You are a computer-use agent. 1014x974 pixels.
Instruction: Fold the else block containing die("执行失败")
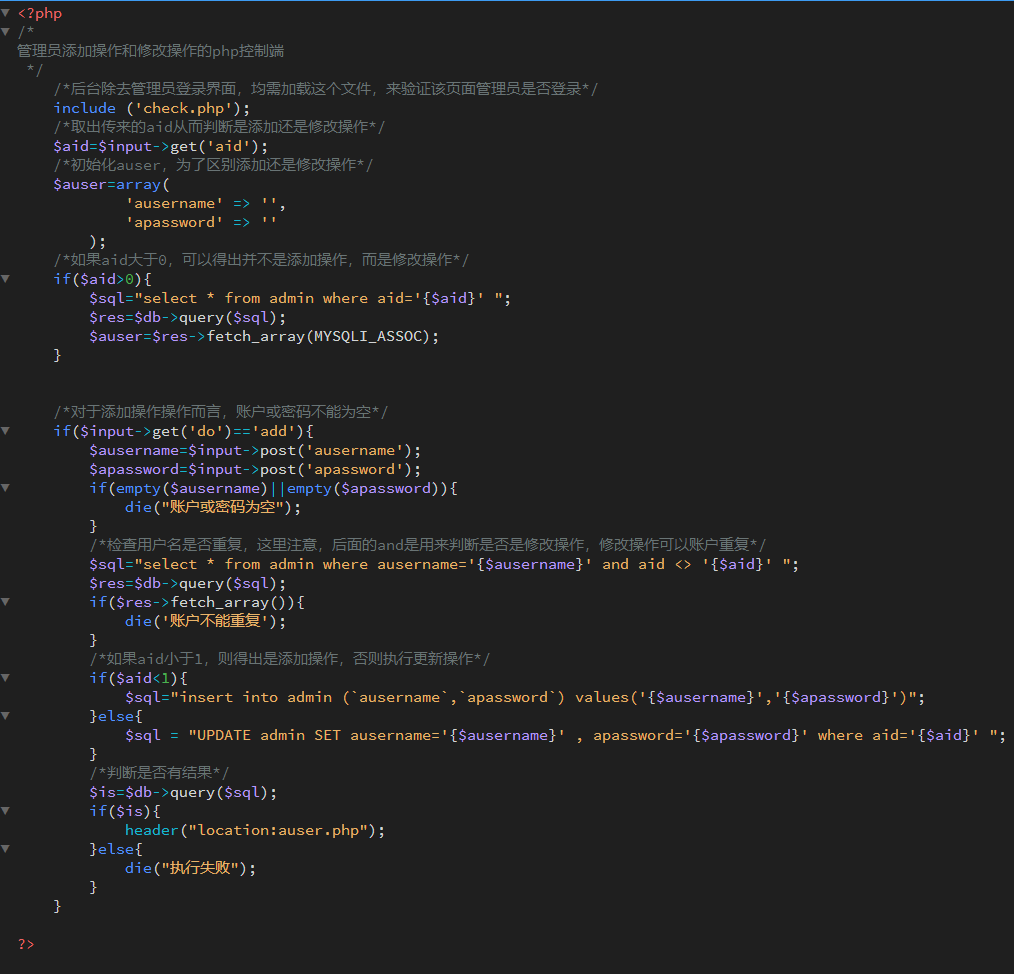click(5, 849)
